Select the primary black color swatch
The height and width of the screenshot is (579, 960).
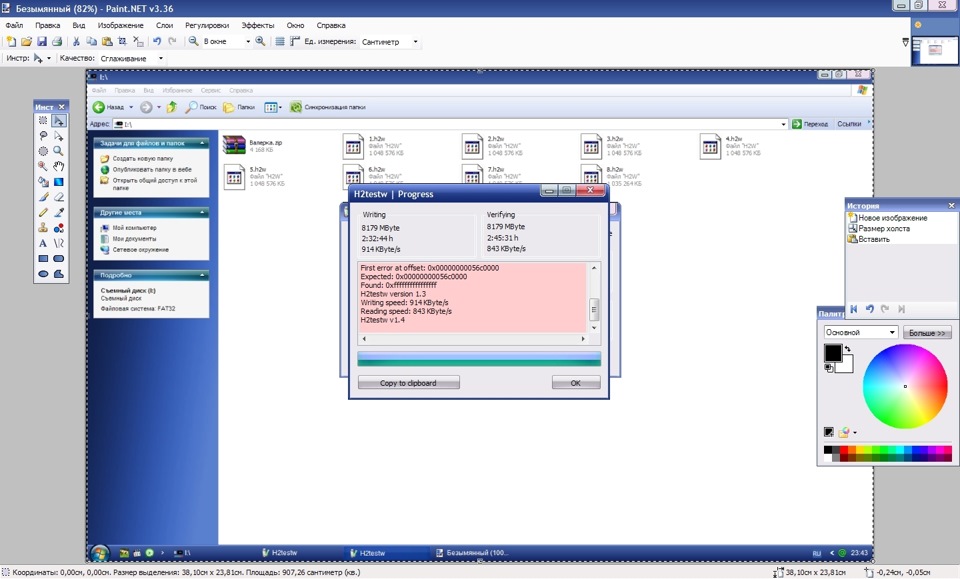tap(833, 353)
